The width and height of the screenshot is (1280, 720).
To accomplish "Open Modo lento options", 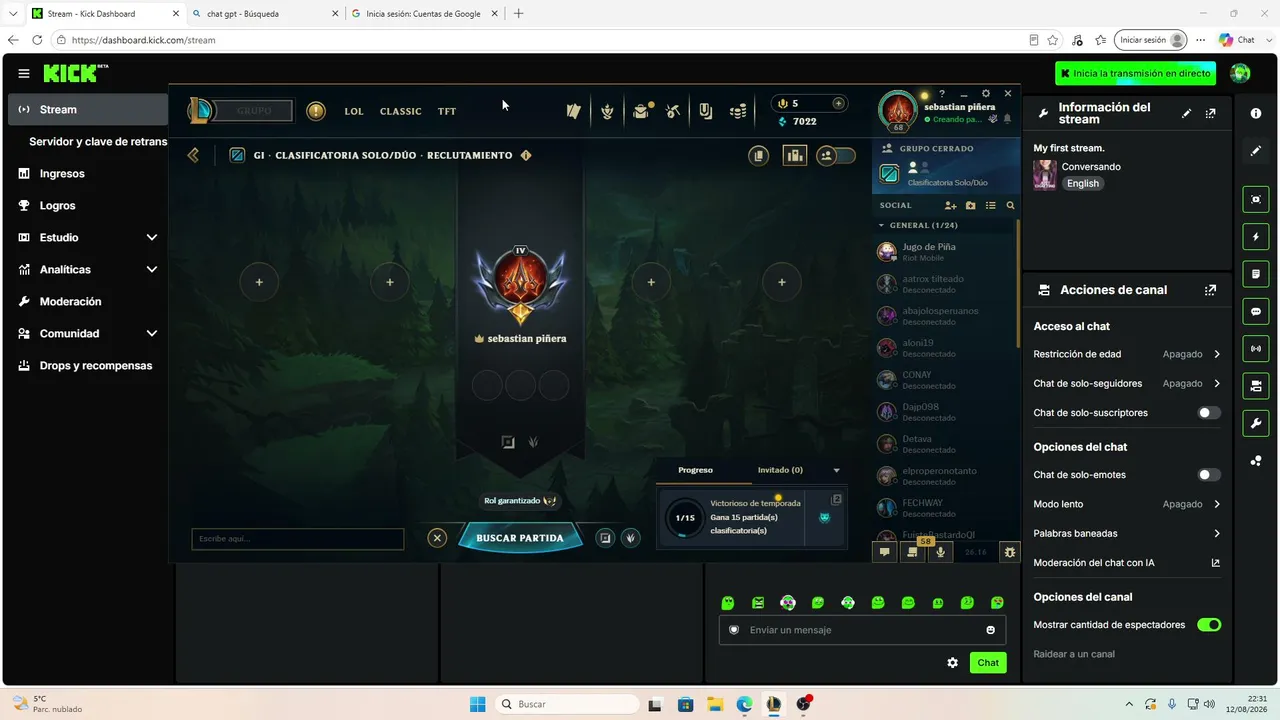I will pyautogui.click(x=1127, y=504).
